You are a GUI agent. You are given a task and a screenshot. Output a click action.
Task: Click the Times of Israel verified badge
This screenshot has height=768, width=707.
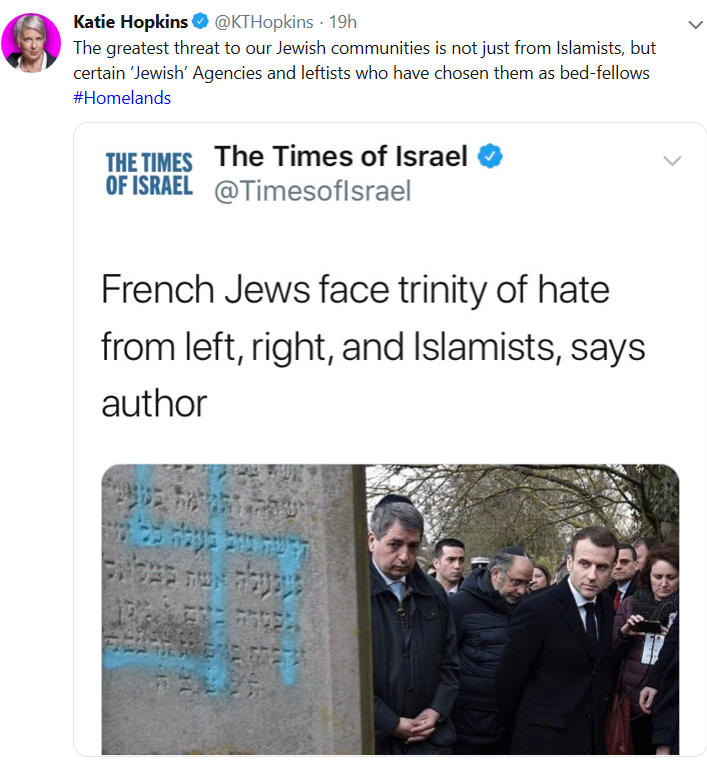point(490,156)
